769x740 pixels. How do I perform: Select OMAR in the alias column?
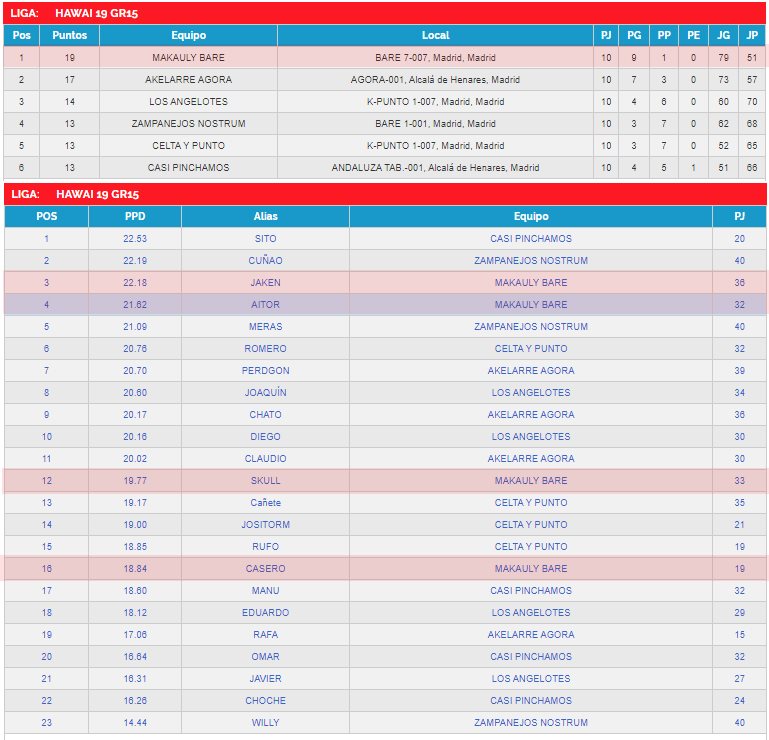tap(265, 657)
